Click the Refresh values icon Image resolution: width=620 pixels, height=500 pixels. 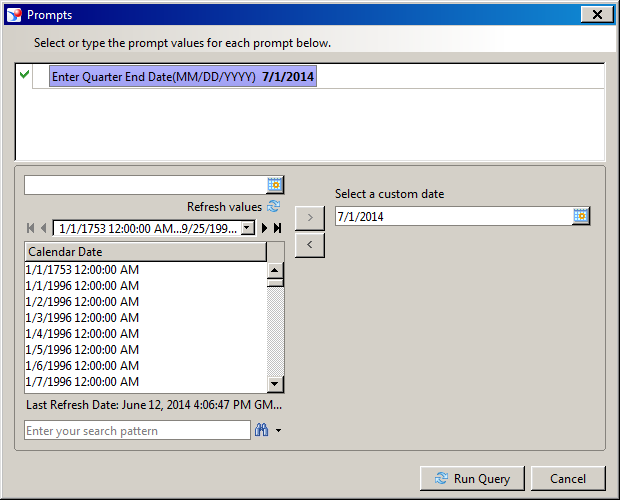pos(274,207)
